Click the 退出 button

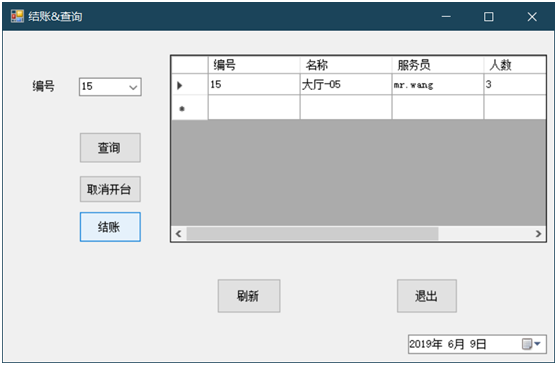click(x=427, y=296)
